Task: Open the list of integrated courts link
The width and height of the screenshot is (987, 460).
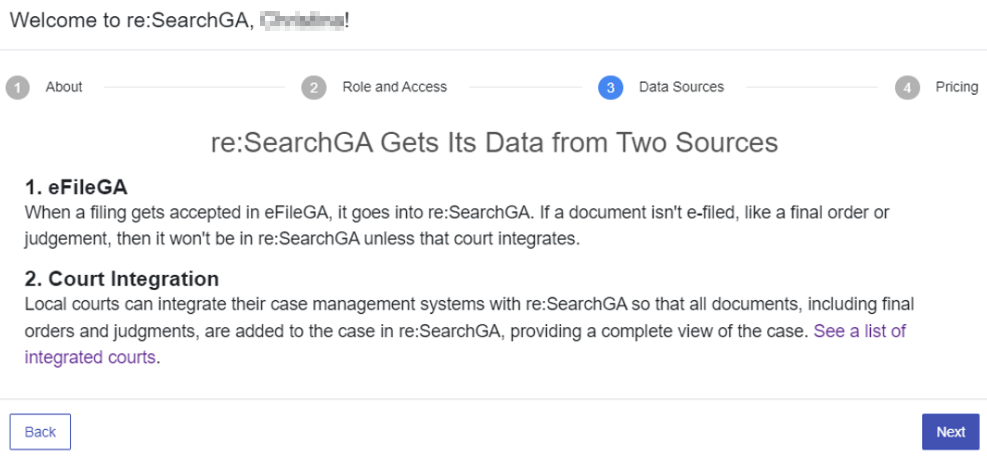Action: tap(859, 331)
